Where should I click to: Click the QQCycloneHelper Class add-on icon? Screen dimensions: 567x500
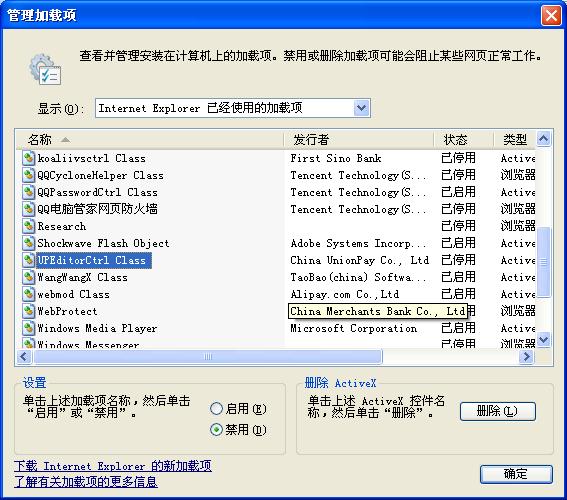click(x=28, y=175)
